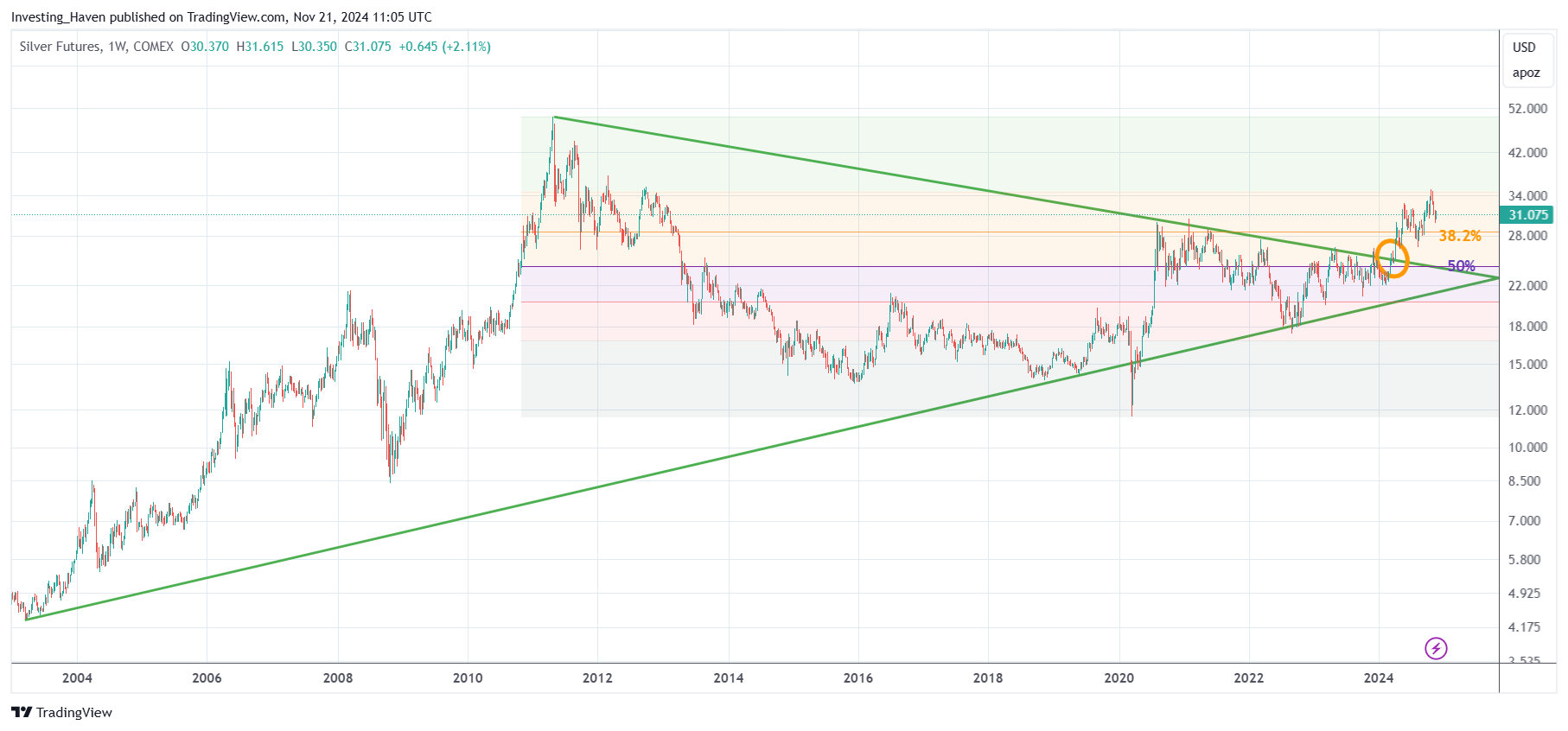The width and height of the screenshot is (1568, 731).
Task: Click the close value C31.075
Action: [367, 47]
